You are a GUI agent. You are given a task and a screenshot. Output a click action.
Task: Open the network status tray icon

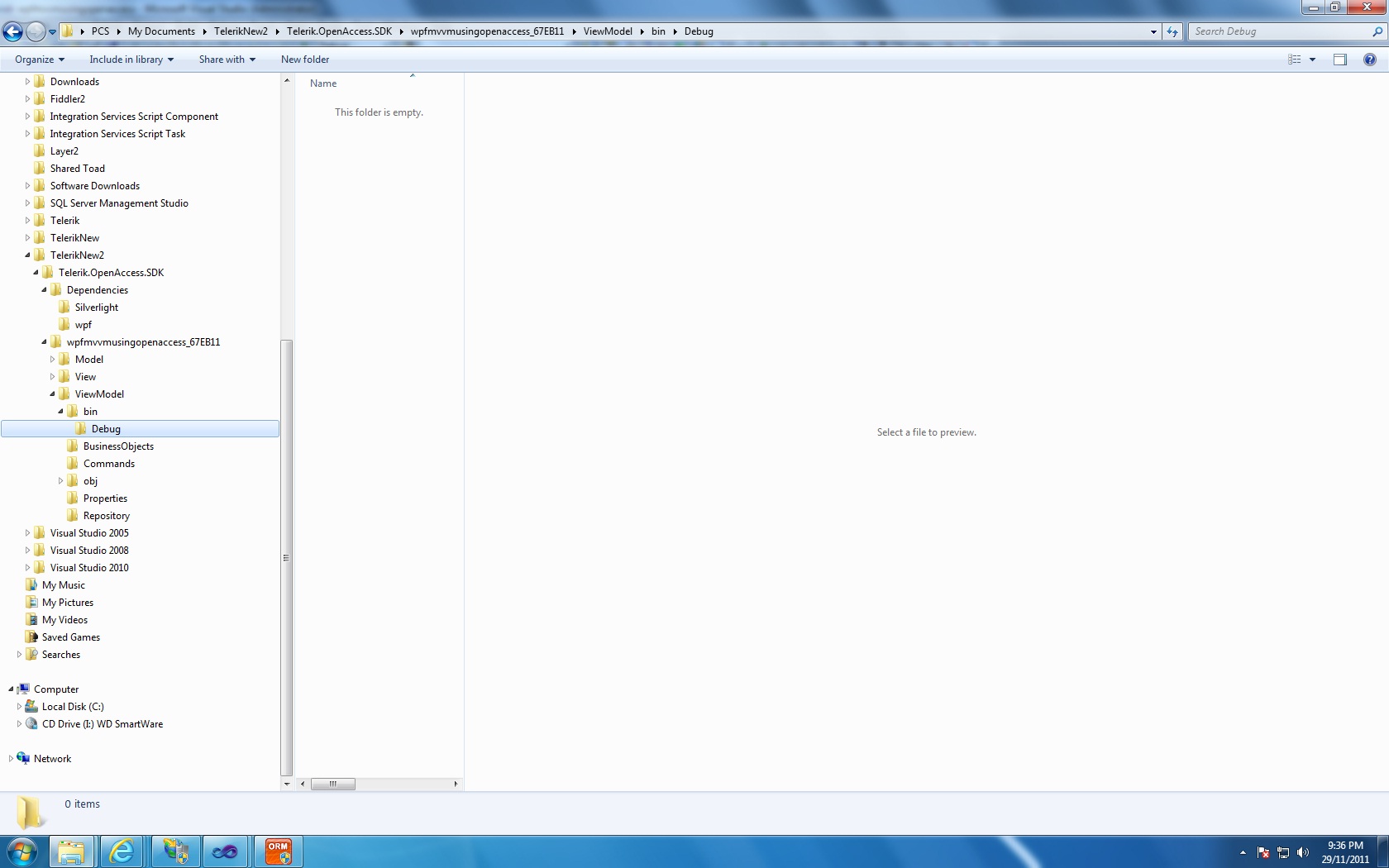pyautogui.click(x=1283, y=852)
